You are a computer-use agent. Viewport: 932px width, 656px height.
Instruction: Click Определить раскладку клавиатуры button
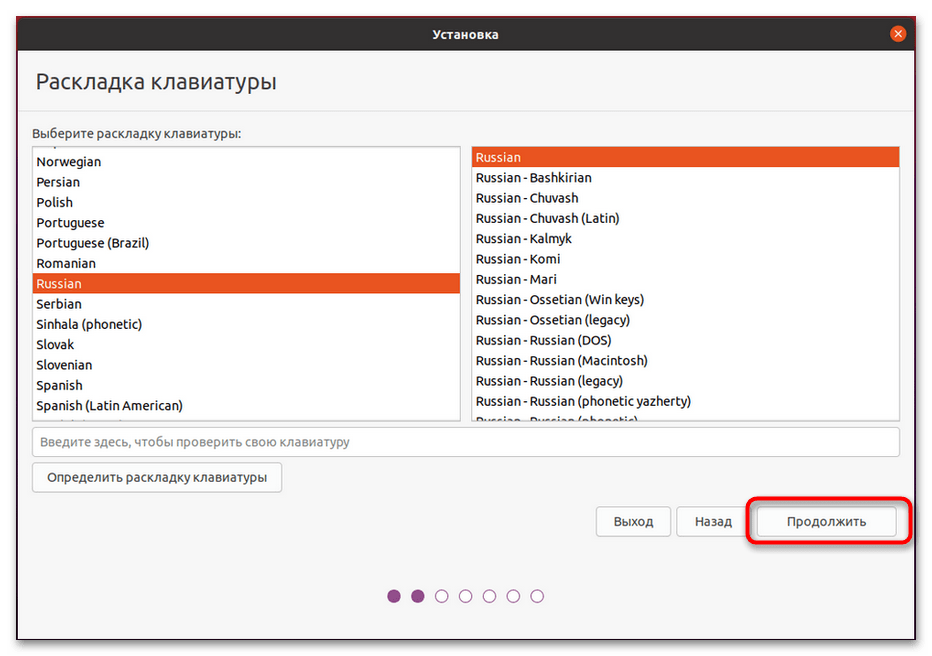pyautogui.click(x=157, y=477)
